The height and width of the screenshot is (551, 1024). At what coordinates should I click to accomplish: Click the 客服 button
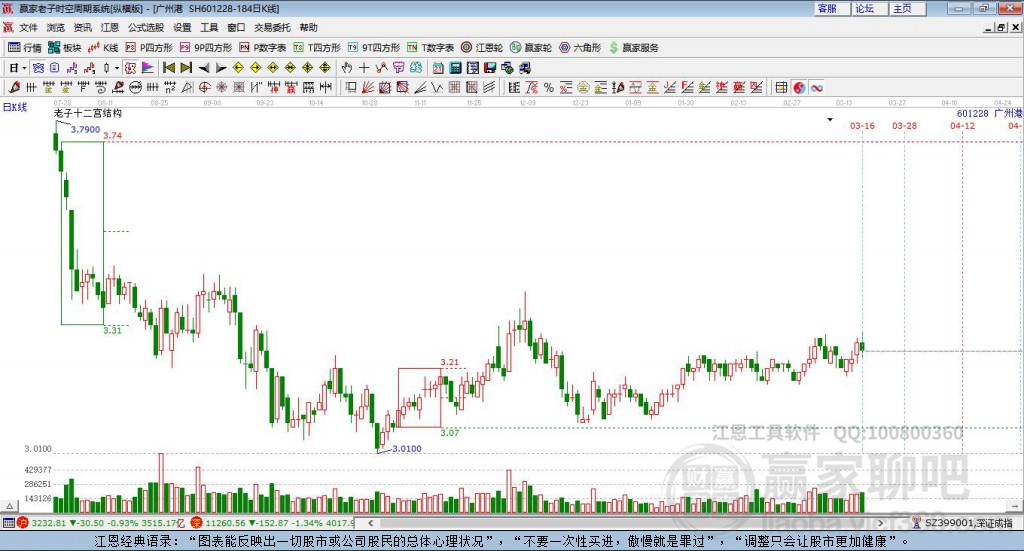click(x=831, y=8)
